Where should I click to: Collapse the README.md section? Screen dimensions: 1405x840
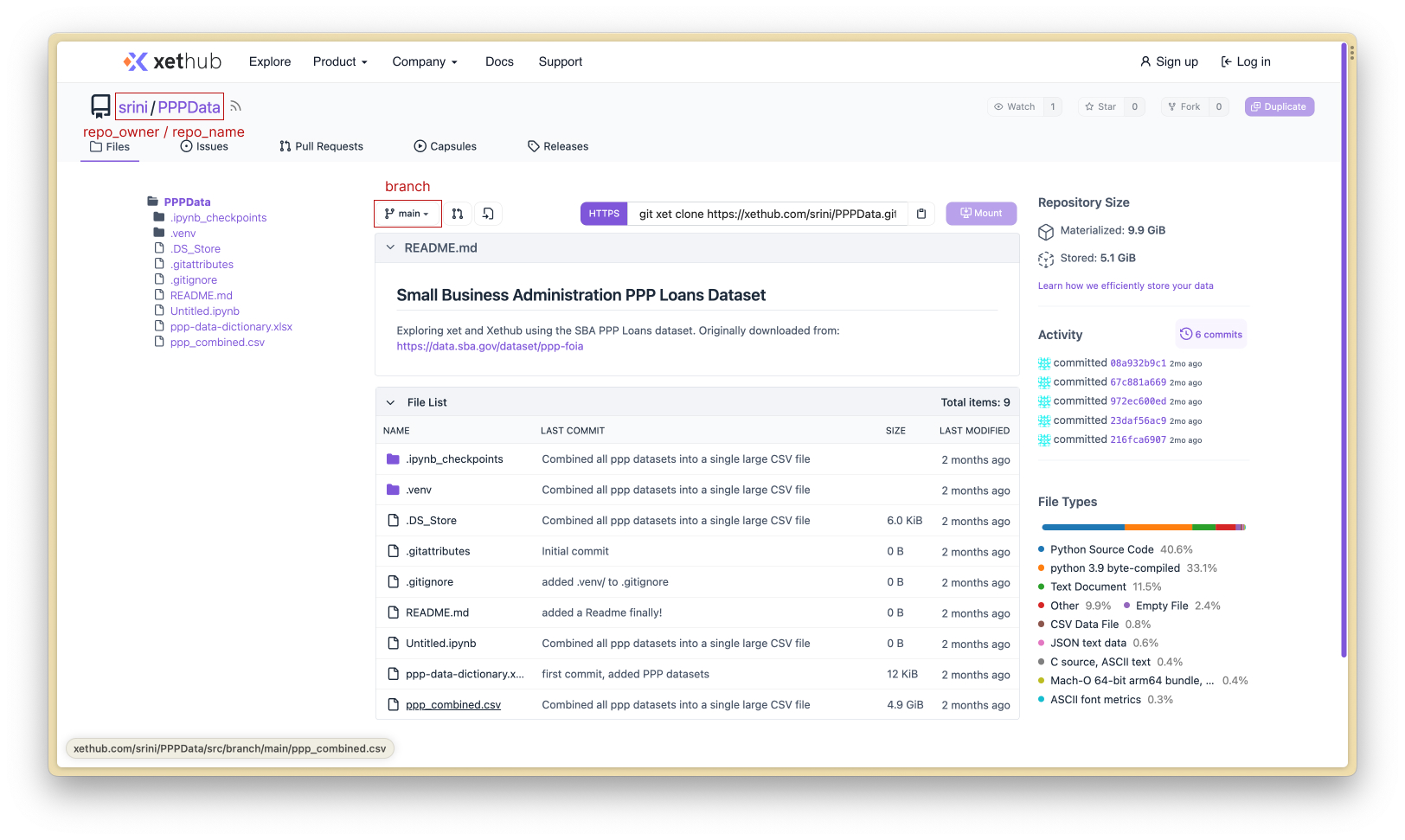(390, 247)
